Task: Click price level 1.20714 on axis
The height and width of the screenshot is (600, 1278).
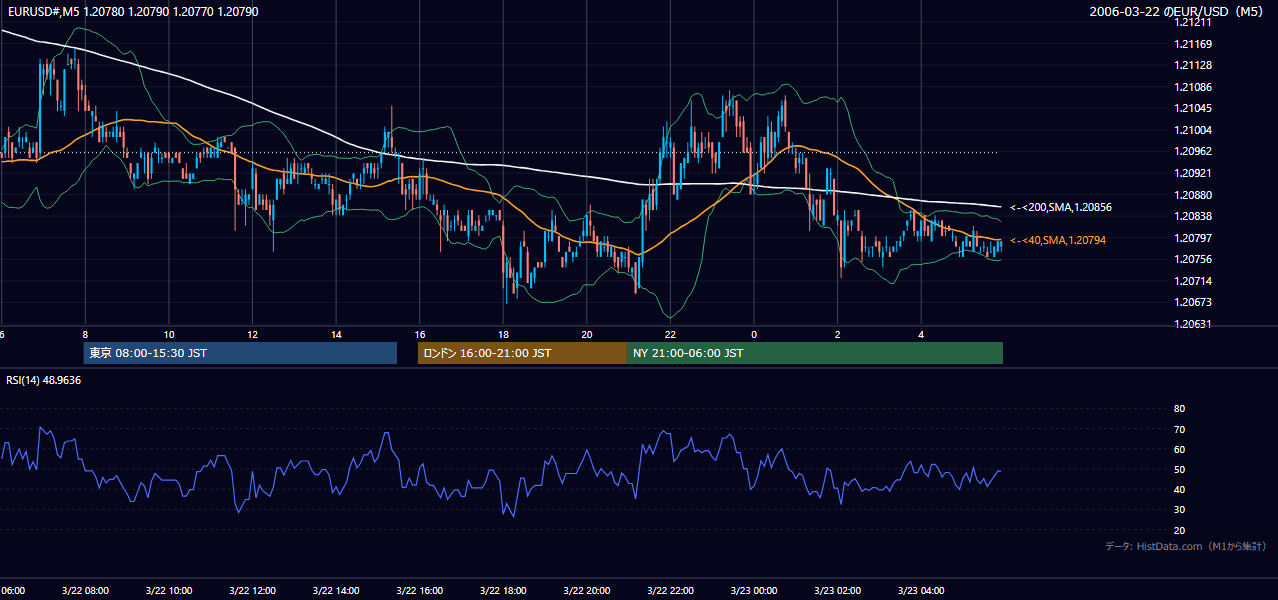Action: [1192, 281]
